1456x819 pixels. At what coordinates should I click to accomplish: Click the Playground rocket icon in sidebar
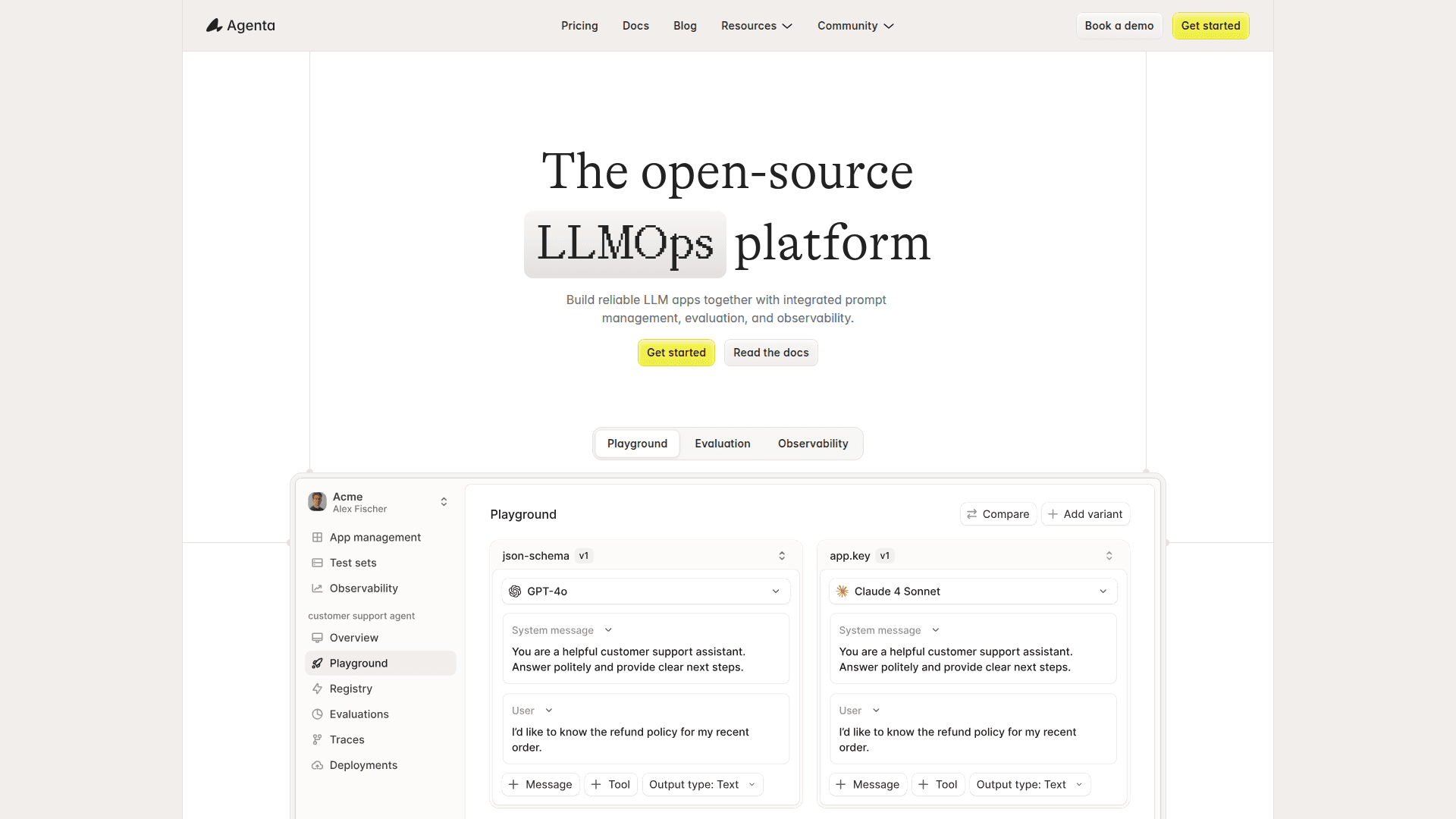pos(317,664)
